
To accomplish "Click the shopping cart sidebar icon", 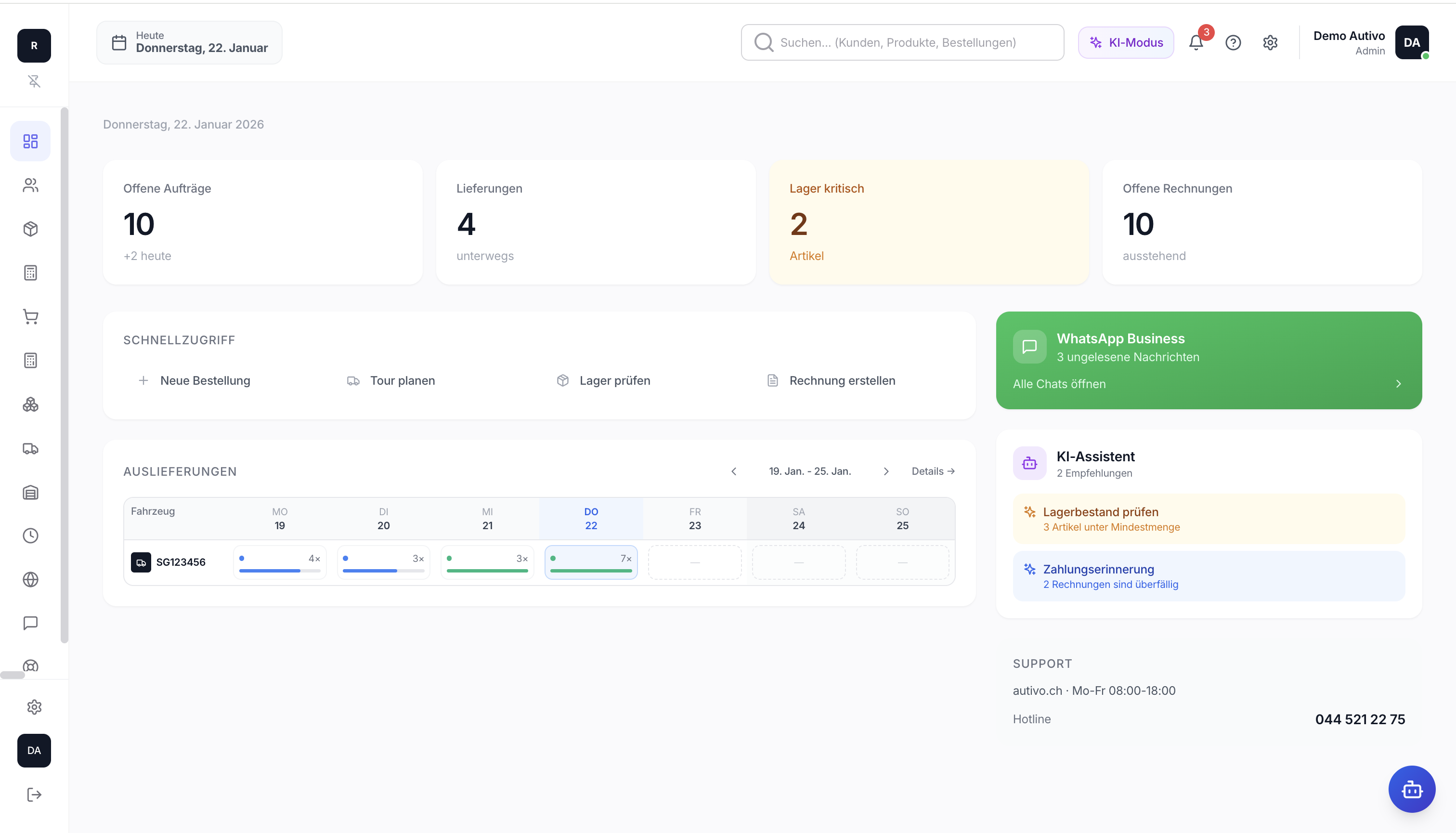I will click(30, 316).
